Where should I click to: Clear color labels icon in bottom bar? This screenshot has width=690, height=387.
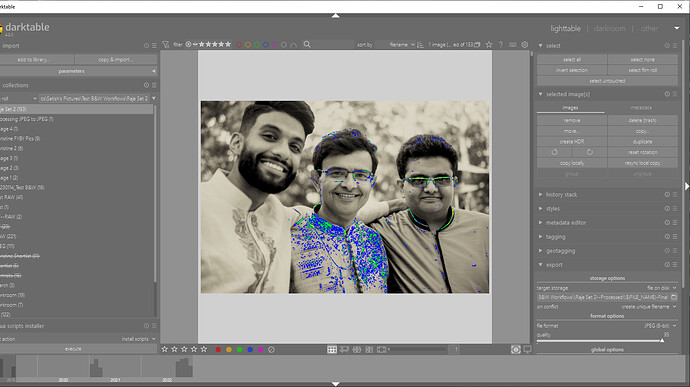pos(272,350)
